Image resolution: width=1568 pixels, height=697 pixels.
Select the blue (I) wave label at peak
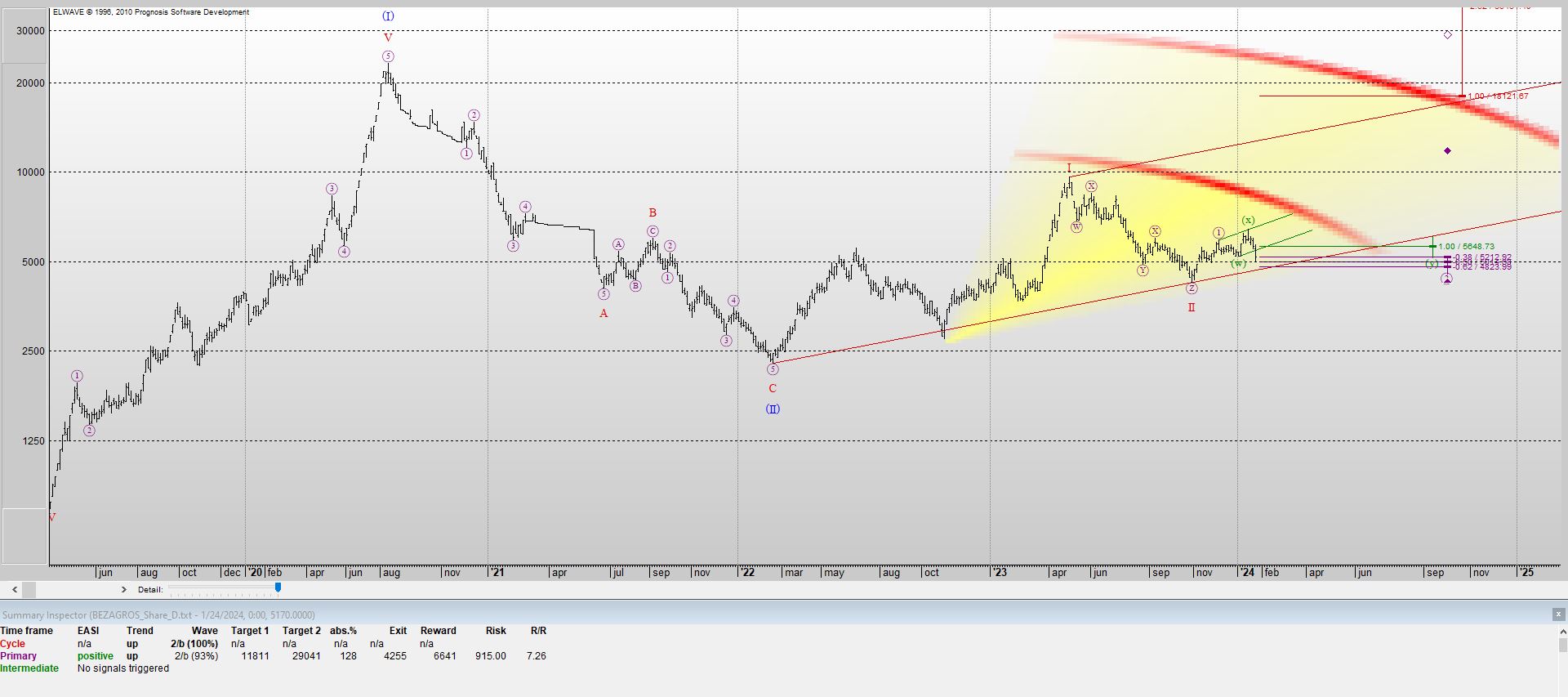pyautogui.click(x=388, y=16)
